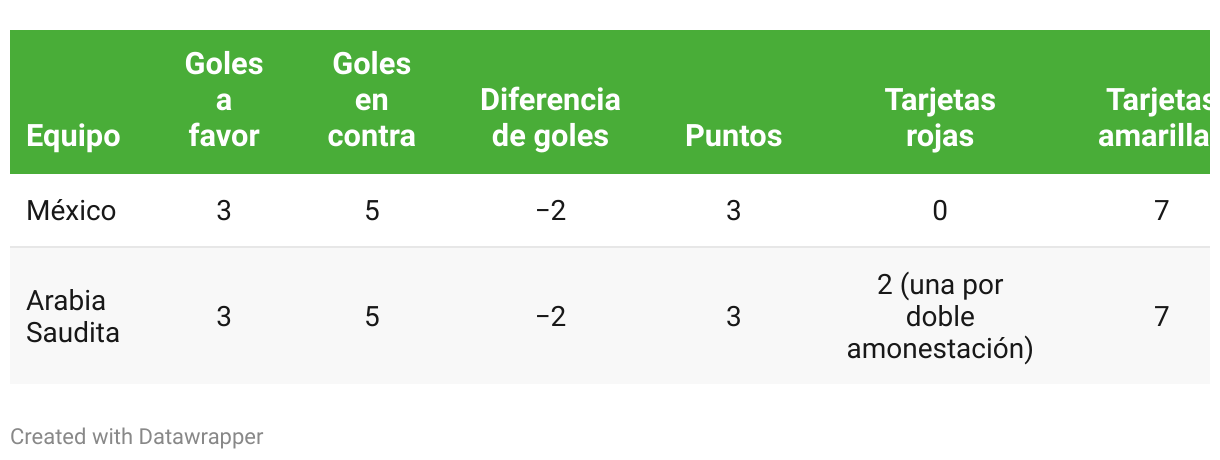Select Arabia Saudita's yellow cards value
Screen dimensions: 1220x460
(1161, 317)
